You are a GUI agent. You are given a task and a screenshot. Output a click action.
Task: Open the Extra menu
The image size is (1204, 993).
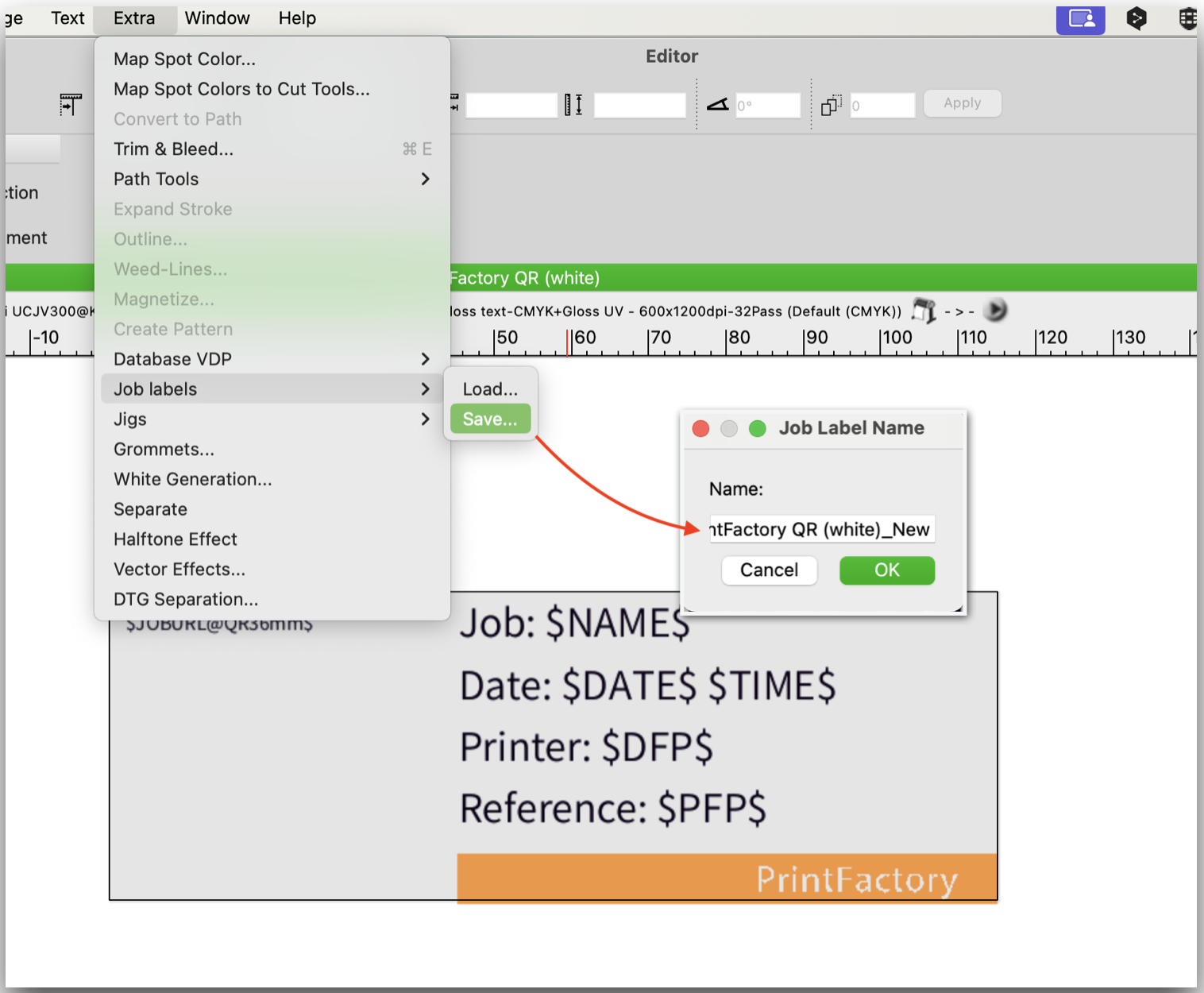click(x=134, y=18)
